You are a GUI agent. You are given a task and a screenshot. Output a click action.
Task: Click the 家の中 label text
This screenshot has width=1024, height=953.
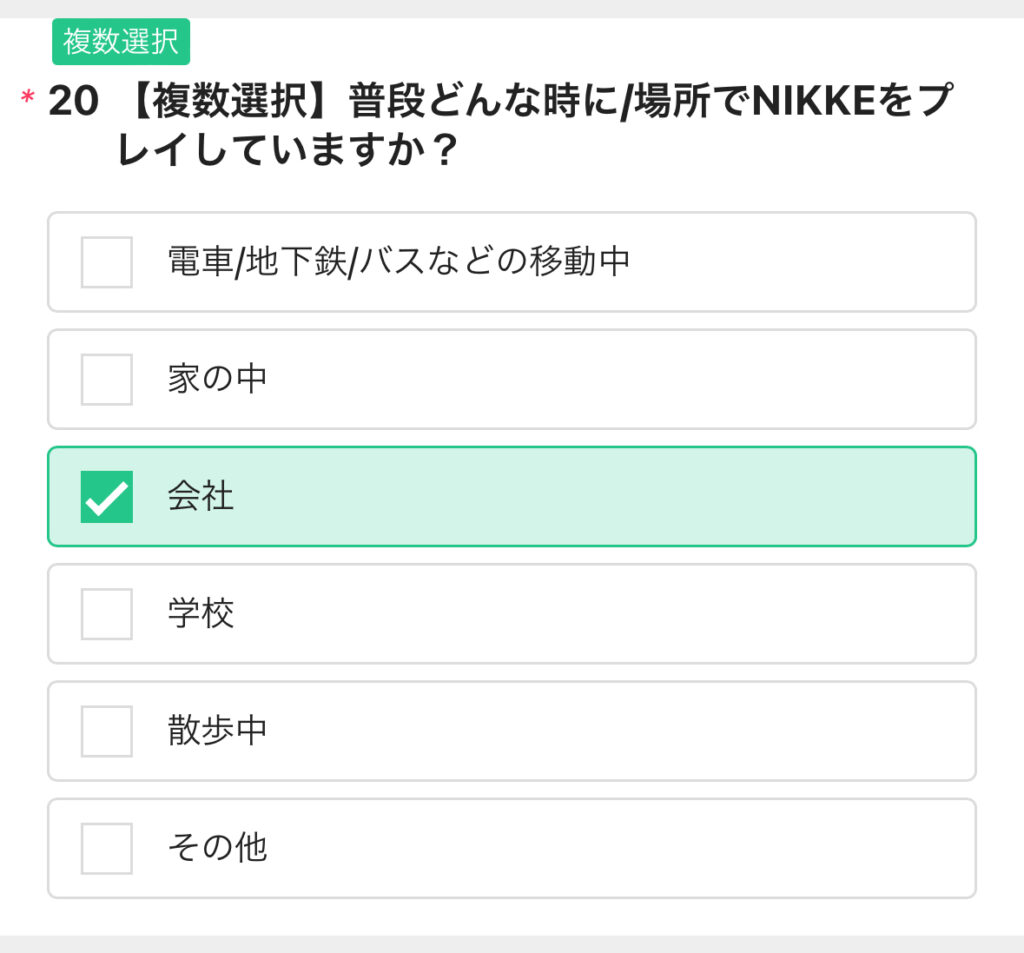pos(217,379)
